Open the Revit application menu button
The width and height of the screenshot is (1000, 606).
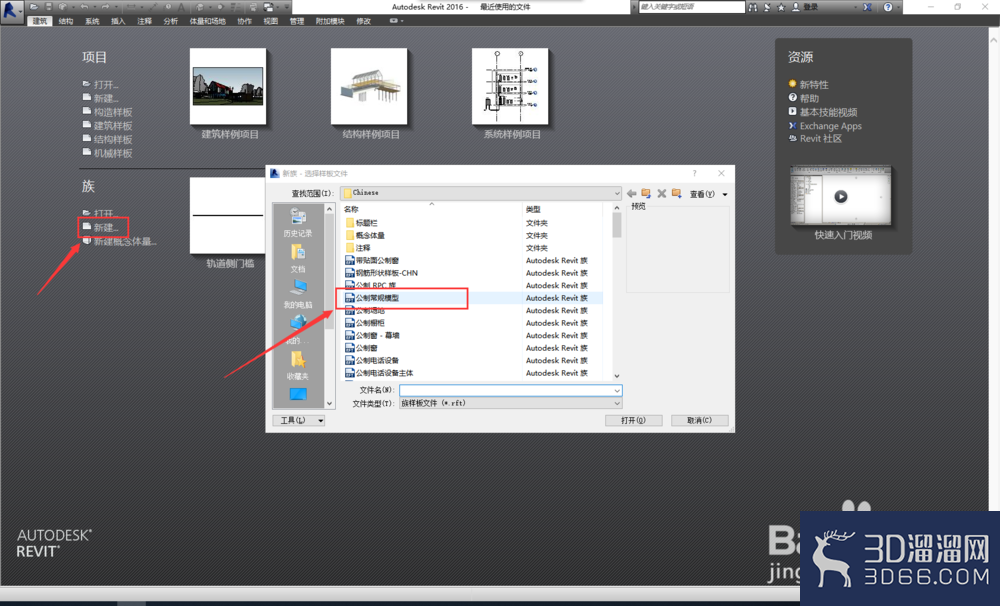tap(12, 11)
